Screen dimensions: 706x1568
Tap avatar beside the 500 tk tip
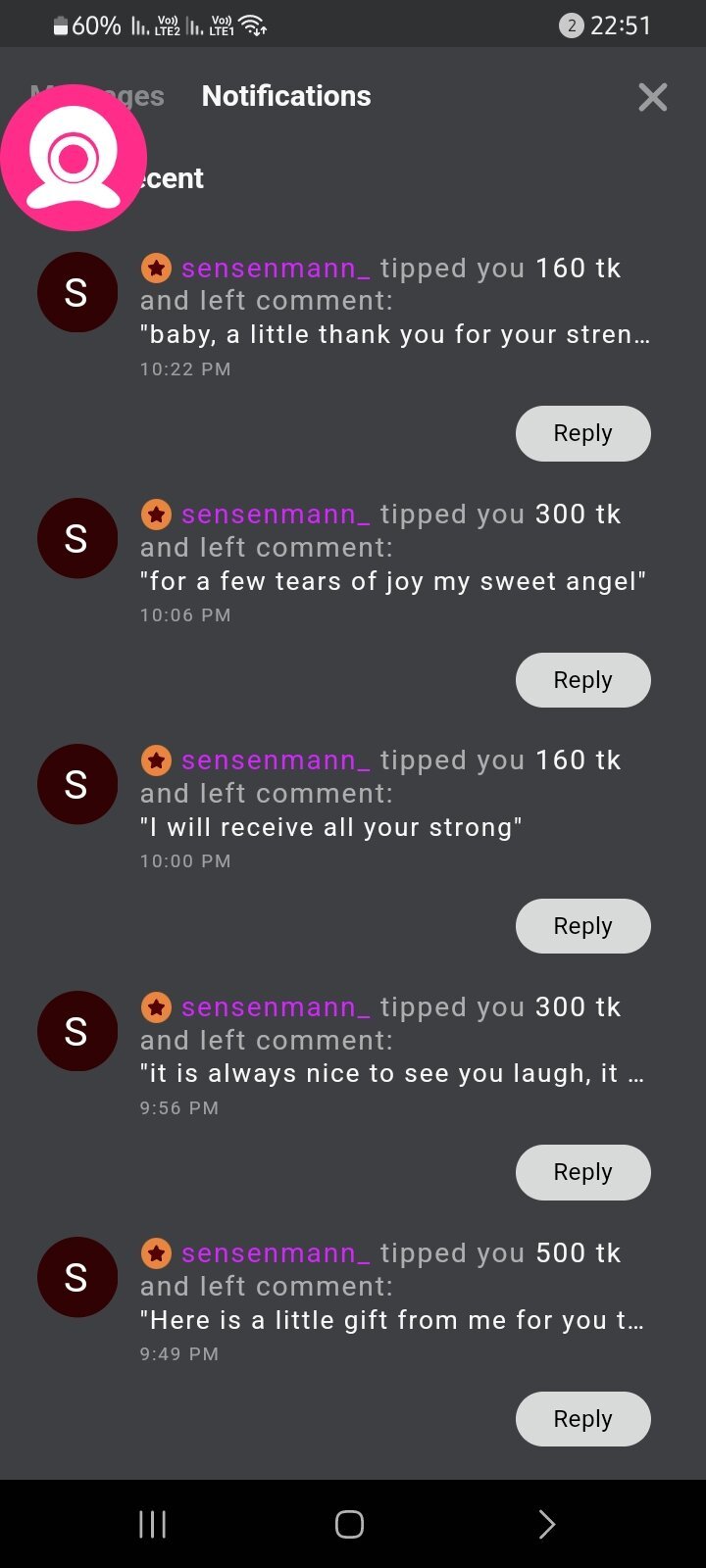pos(76,1277)
